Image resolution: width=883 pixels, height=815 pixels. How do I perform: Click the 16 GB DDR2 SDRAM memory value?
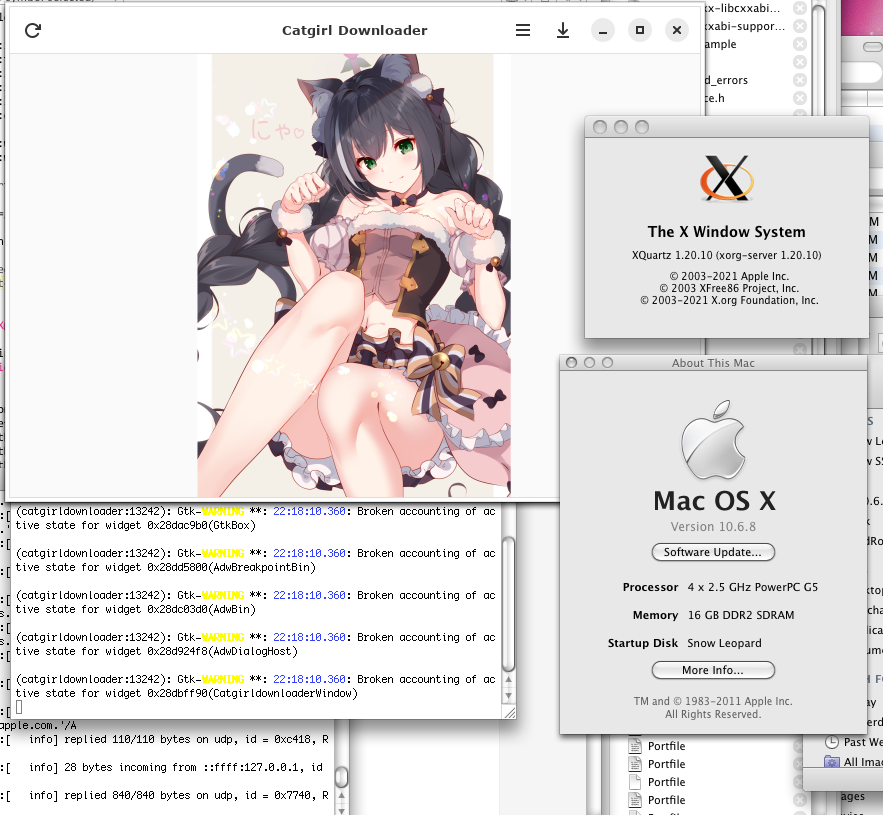coord(741,616)
